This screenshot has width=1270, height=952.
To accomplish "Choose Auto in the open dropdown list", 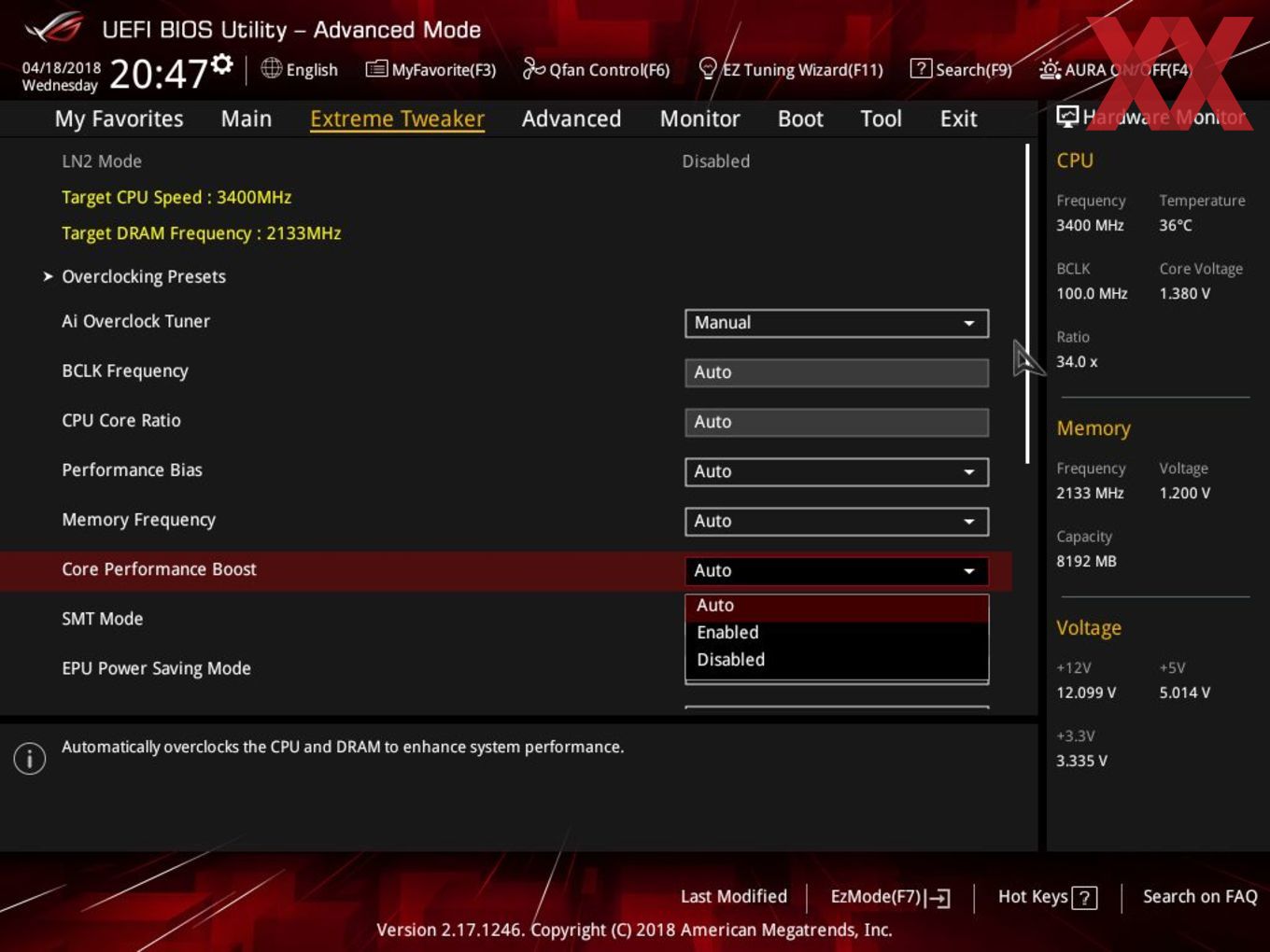I will (x=837, y=606).
